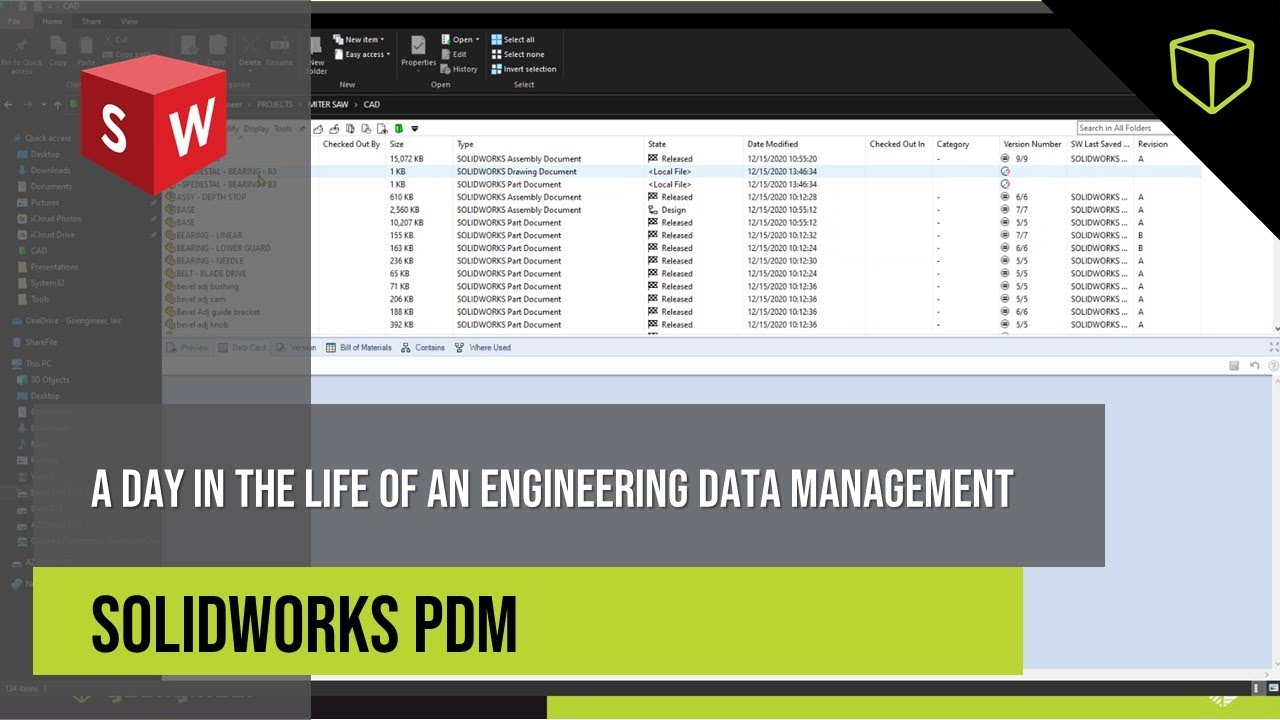The image size is (1280, 720).
Task: Create a folder with the New folder icon
Action: coord(316,56)
